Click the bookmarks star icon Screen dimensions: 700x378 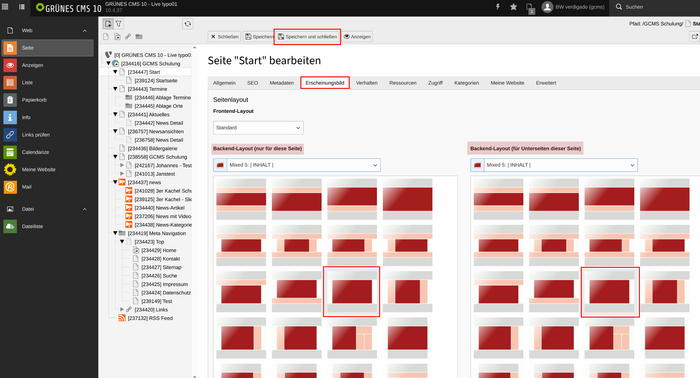tap(513, 7)
